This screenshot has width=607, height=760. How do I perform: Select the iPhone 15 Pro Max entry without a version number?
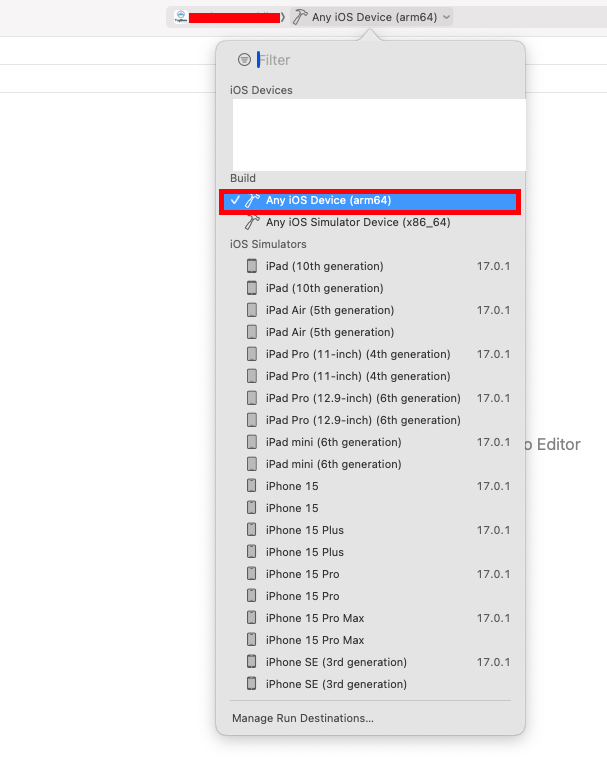pos(370,640)
